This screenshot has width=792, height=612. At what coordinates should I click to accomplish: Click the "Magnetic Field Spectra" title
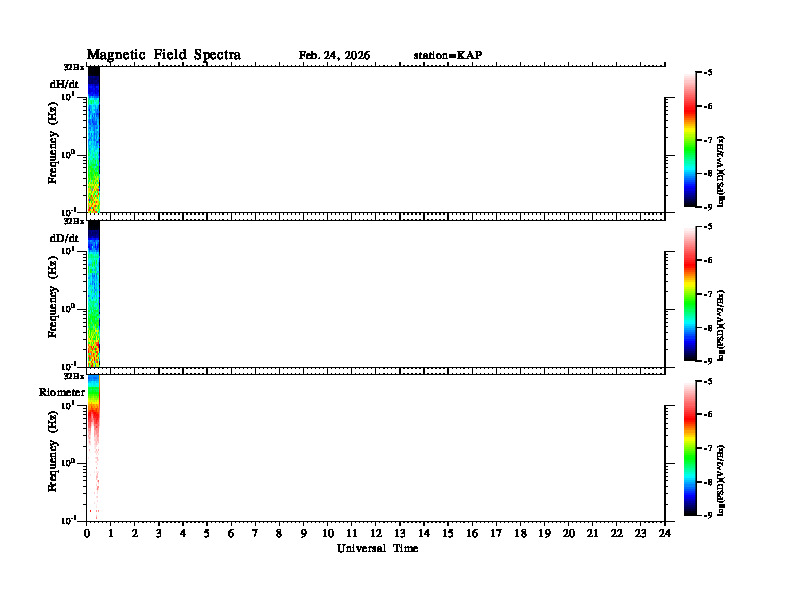(x=164, y=55)
